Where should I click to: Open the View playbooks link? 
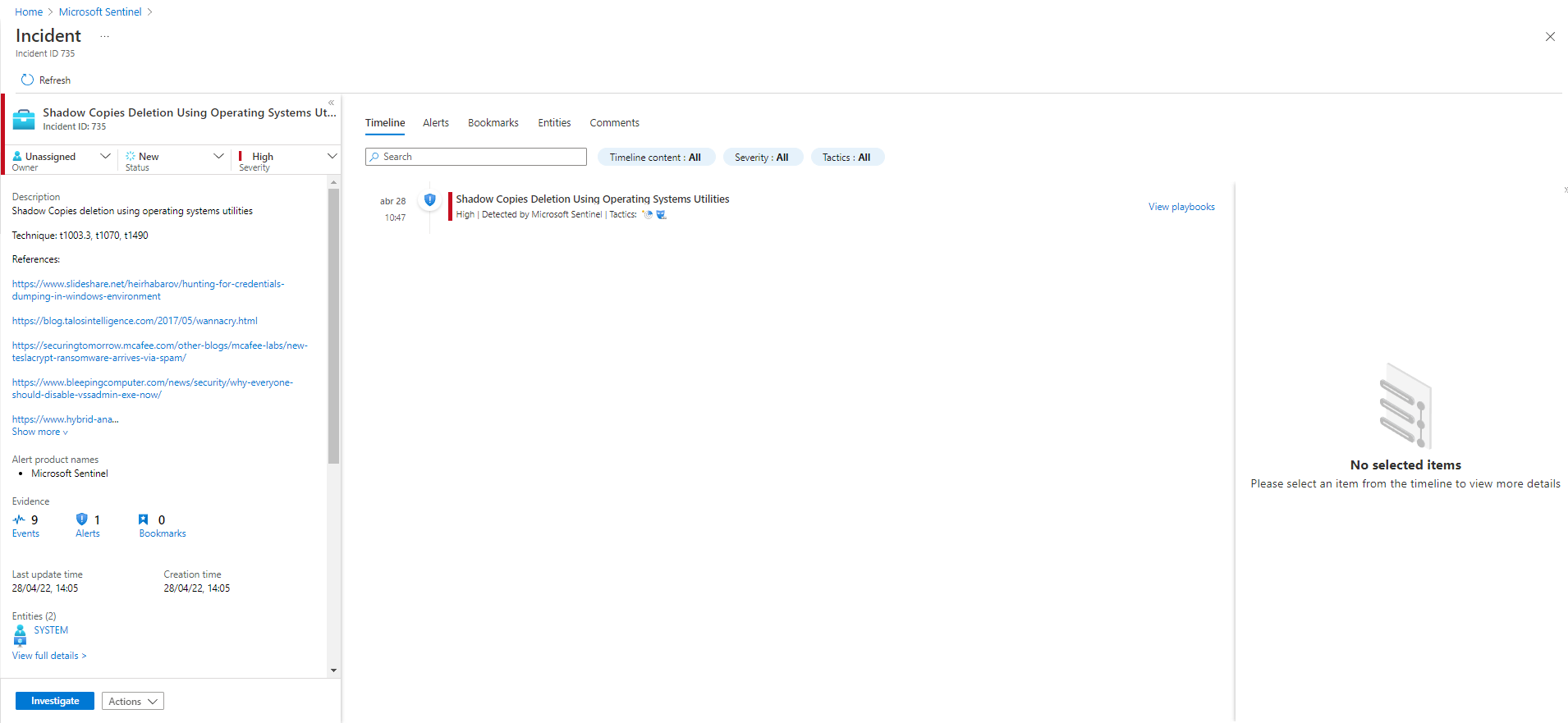tap(1181, 207)
